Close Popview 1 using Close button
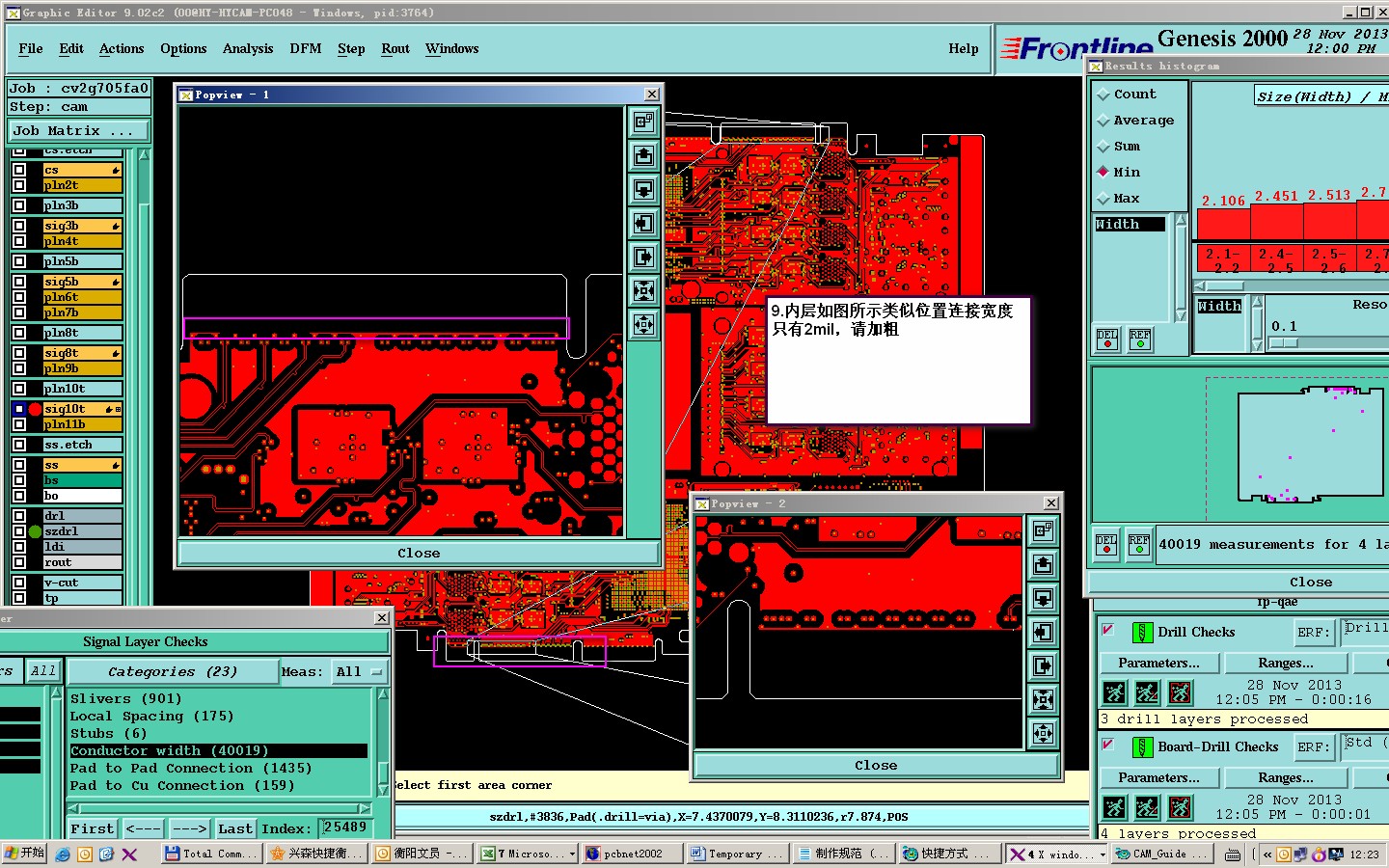 (x=419, y=554)
